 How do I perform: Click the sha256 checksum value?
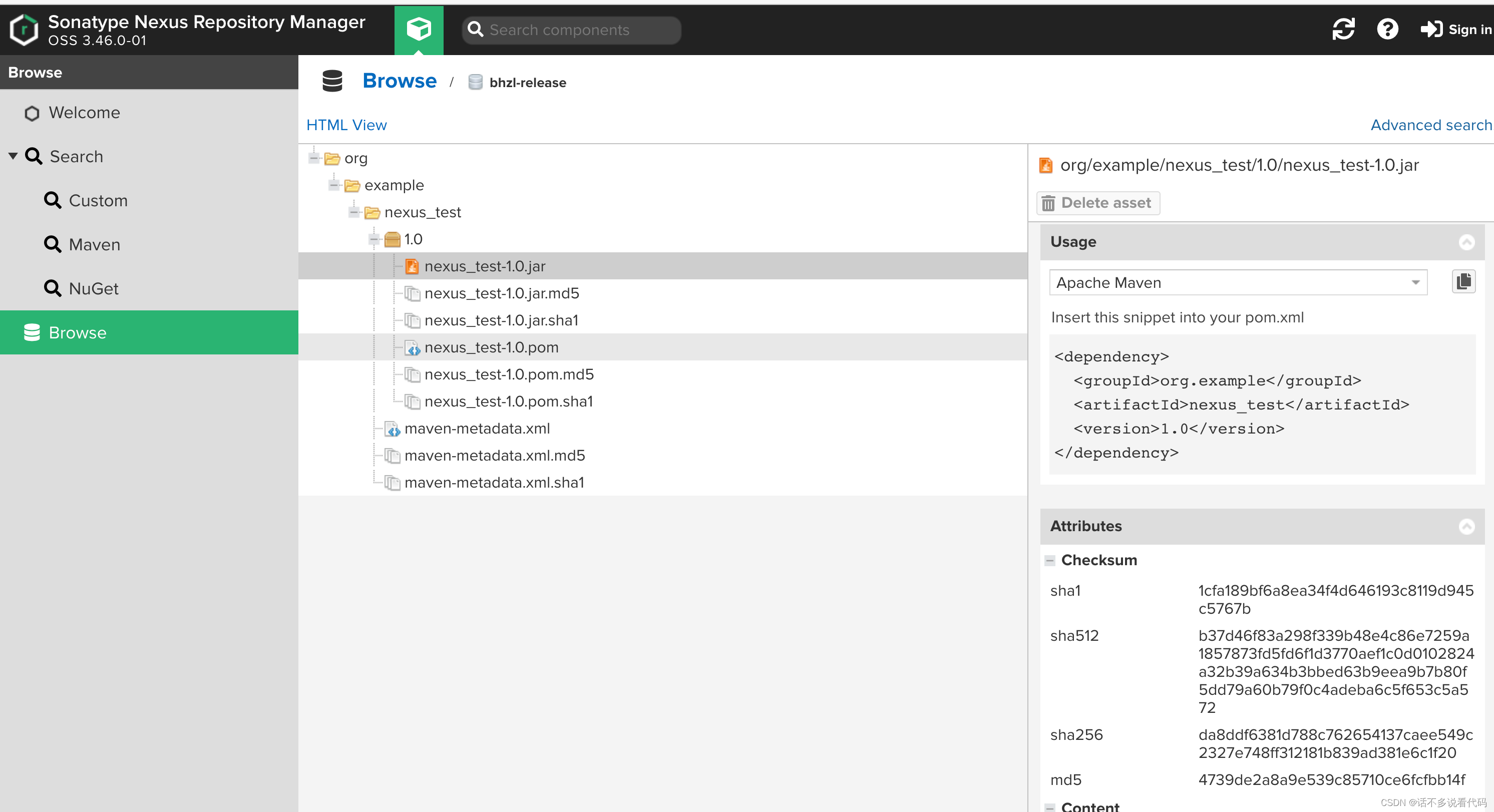coord(1335,743)
